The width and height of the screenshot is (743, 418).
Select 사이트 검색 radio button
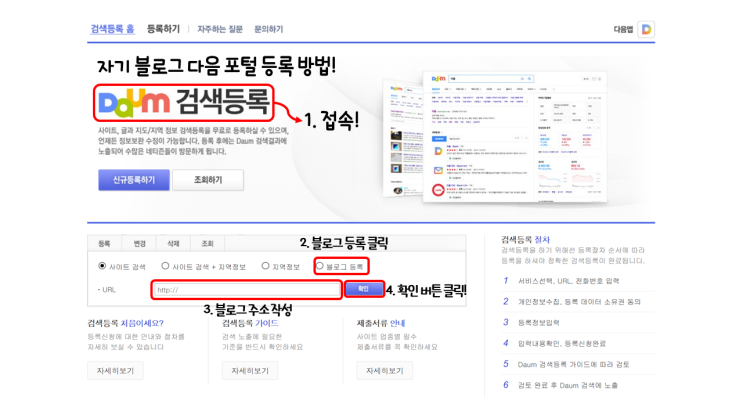pyautogui.click(x=102, y=266)
